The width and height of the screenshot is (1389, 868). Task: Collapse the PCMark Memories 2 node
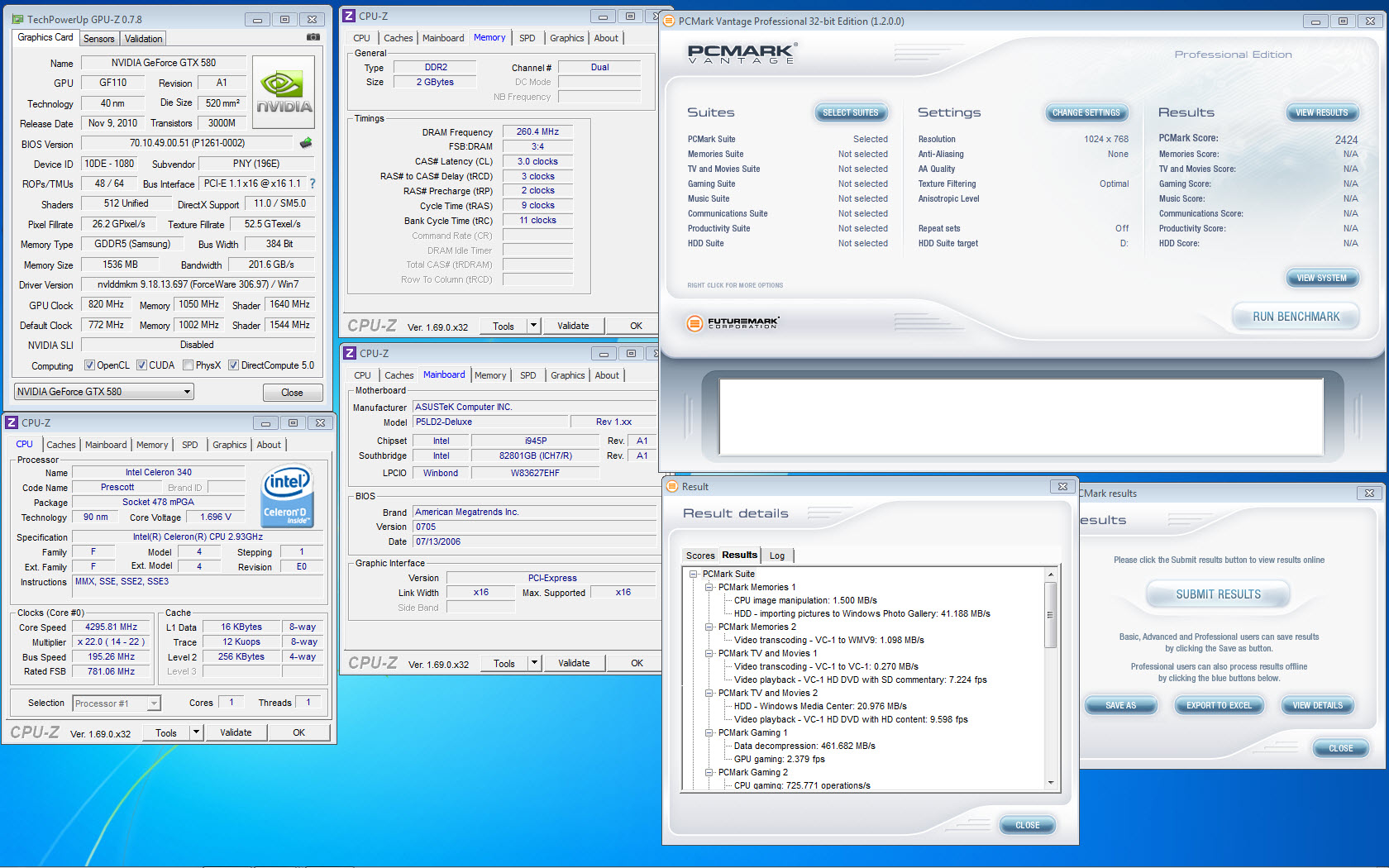pos(709,627)
